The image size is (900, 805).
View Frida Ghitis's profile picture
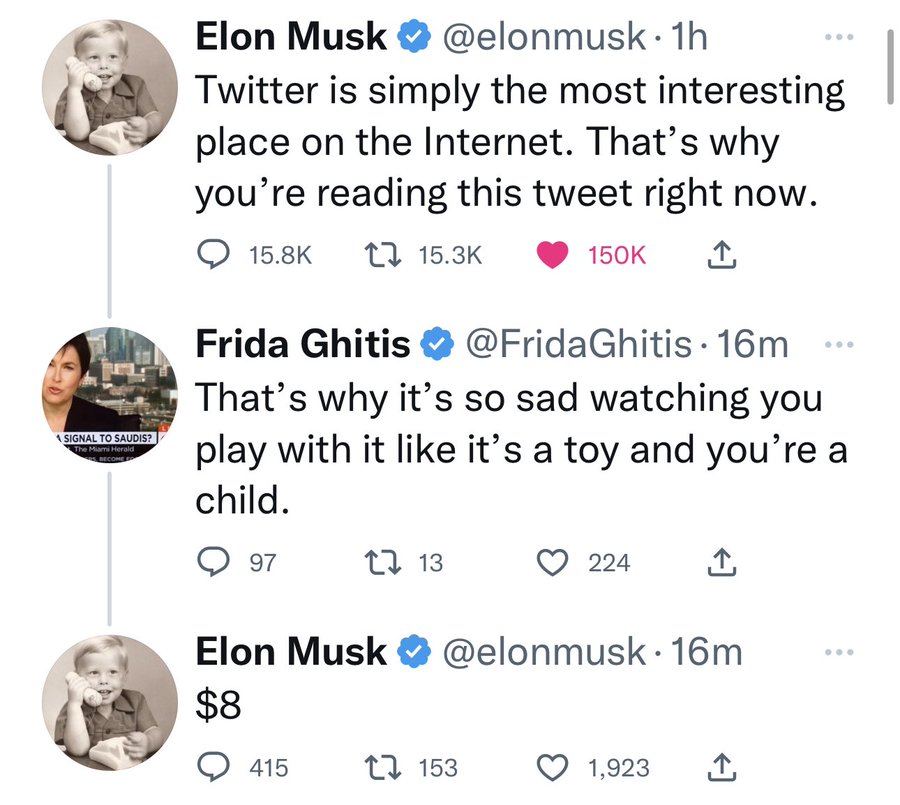click(110, 394)
